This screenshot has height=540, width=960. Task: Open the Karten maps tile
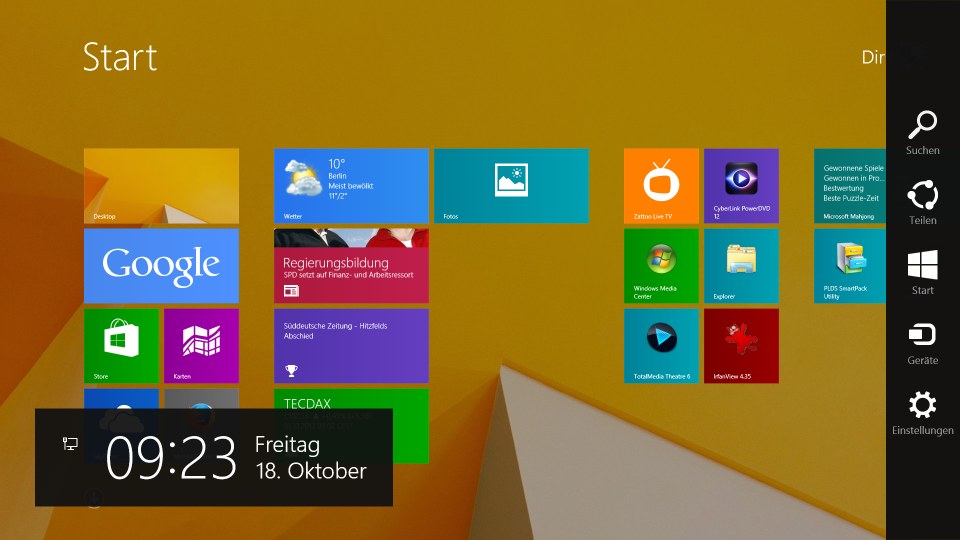(x=201, y=346)
